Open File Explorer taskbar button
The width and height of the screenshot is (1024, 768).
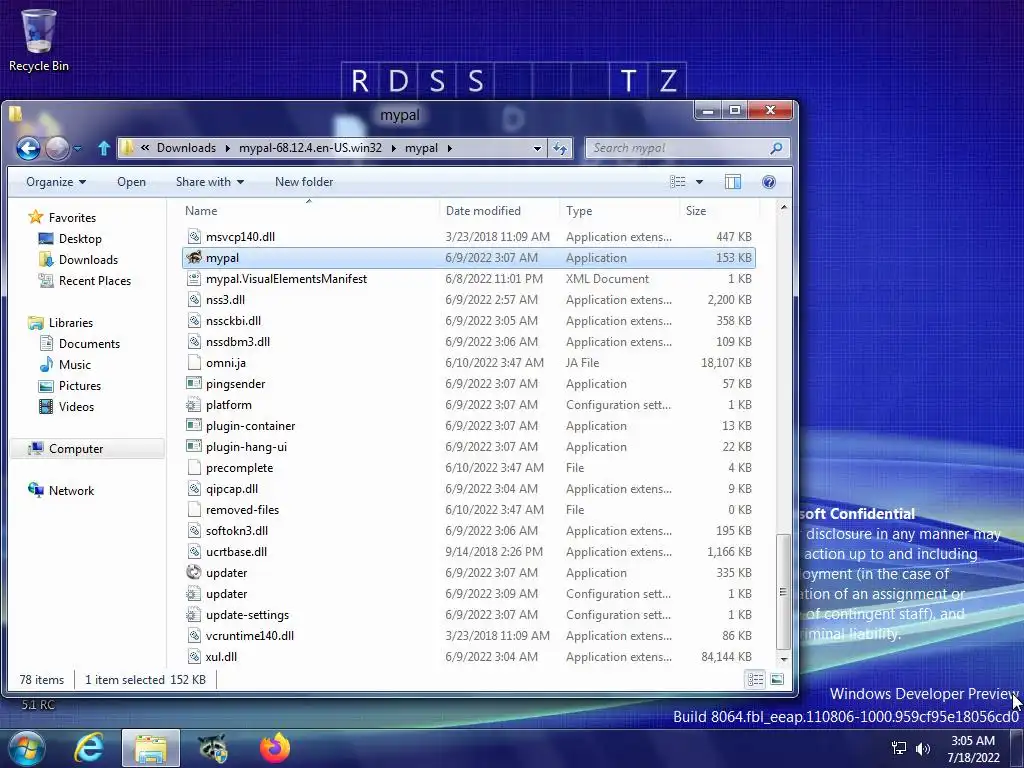(x=151, y=748)
